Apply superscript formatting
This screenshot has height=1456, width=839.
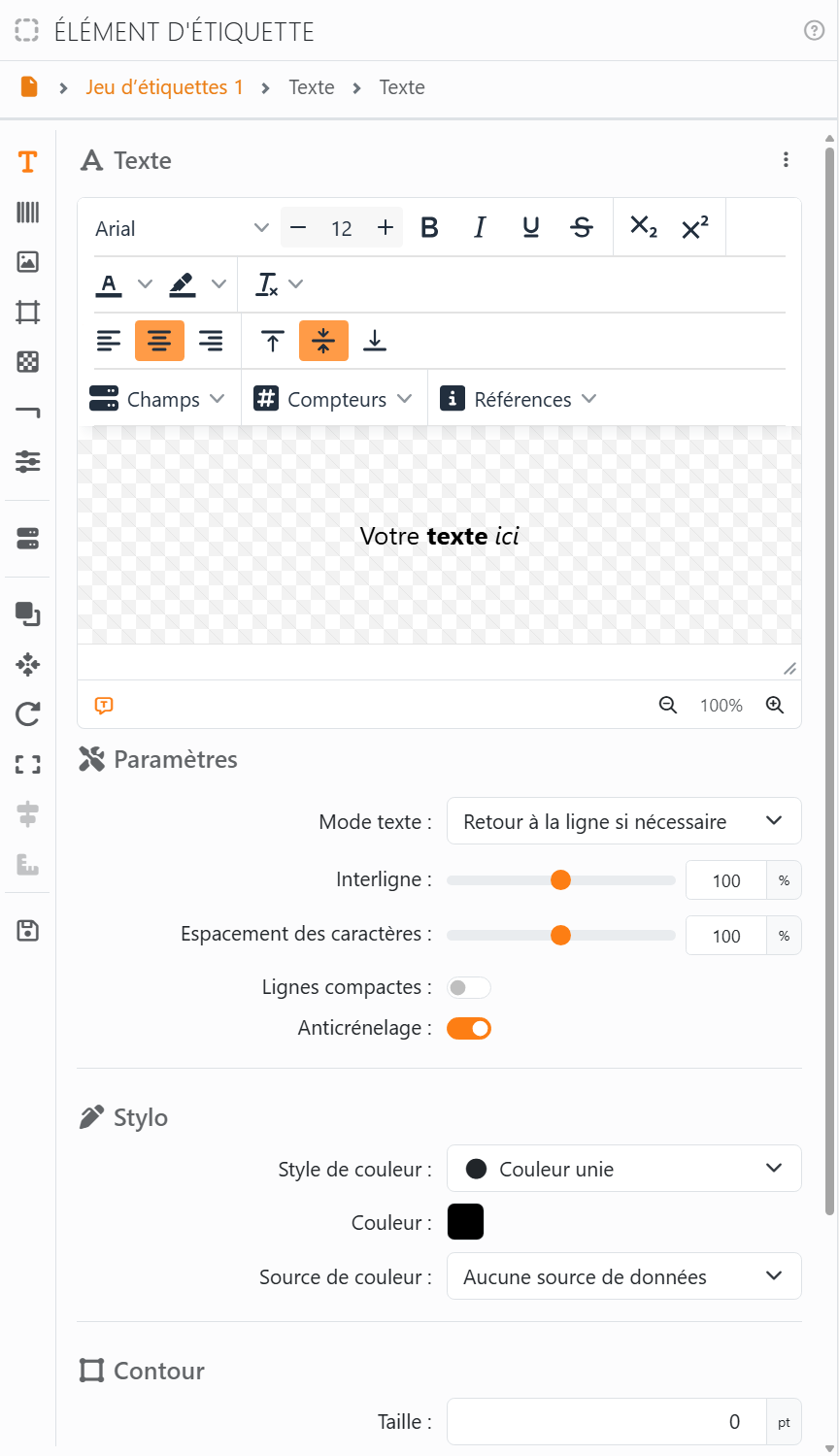click(695, 228)
